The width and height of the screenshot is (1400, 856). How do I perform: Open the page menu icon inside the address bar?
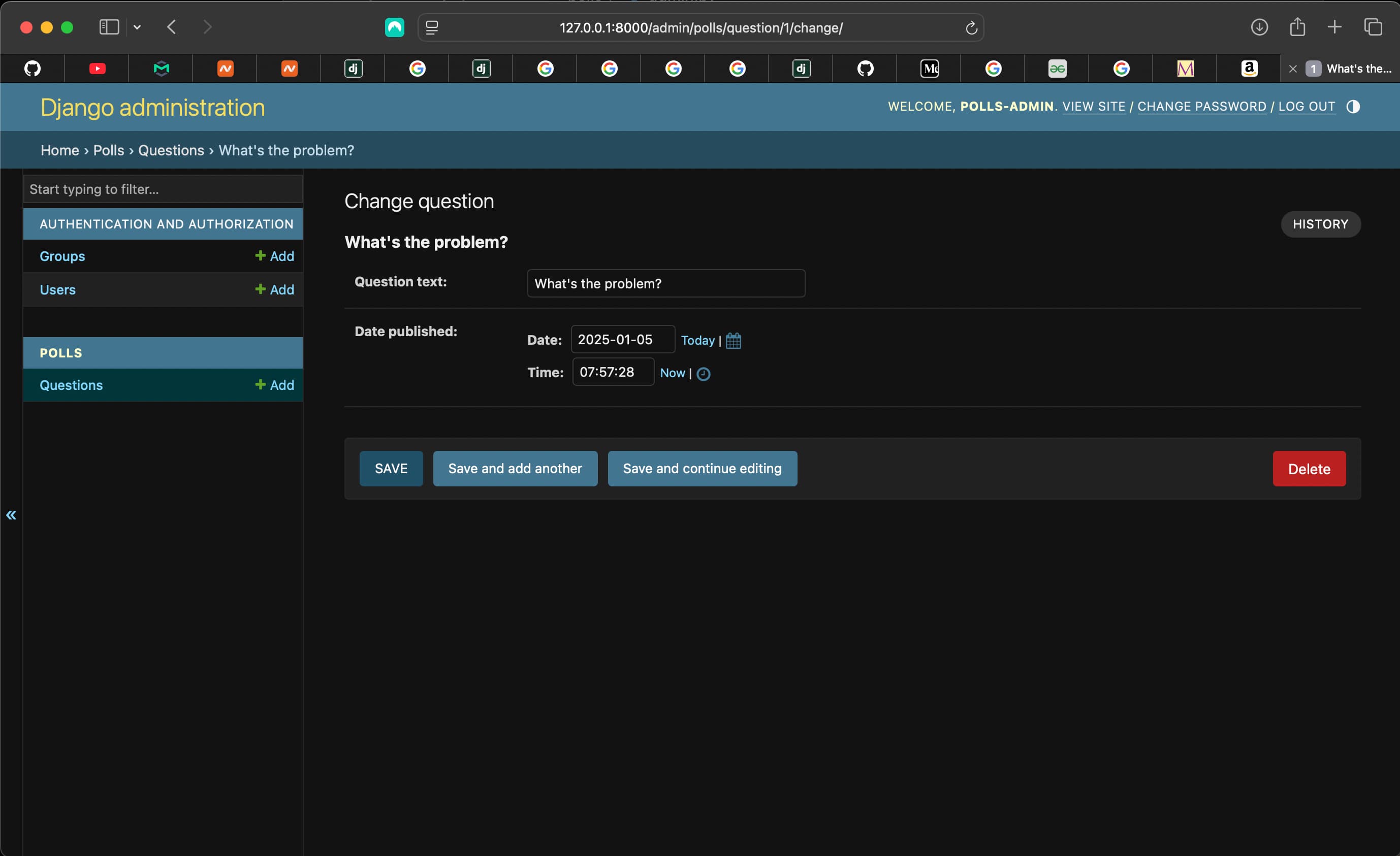tap(432, 27)
